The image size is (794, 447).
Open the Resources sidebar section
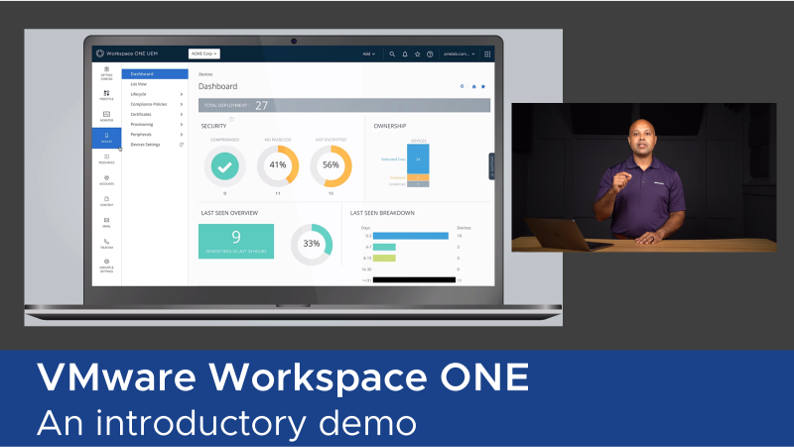[106, 159]
